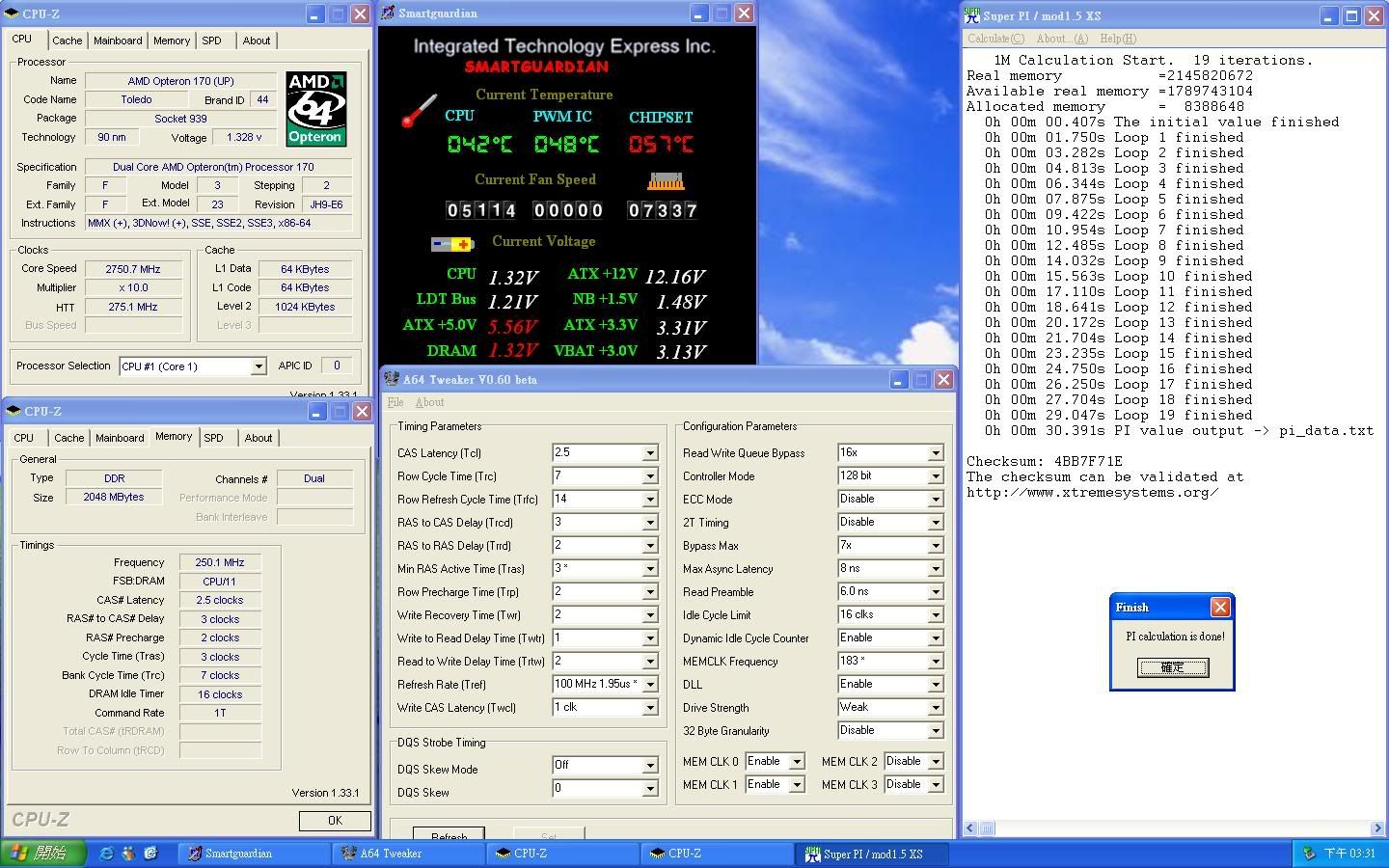Open the Row Refresh Cycle Time (Trfc) dropdown

pyautogui.click(x=650, y=500)
